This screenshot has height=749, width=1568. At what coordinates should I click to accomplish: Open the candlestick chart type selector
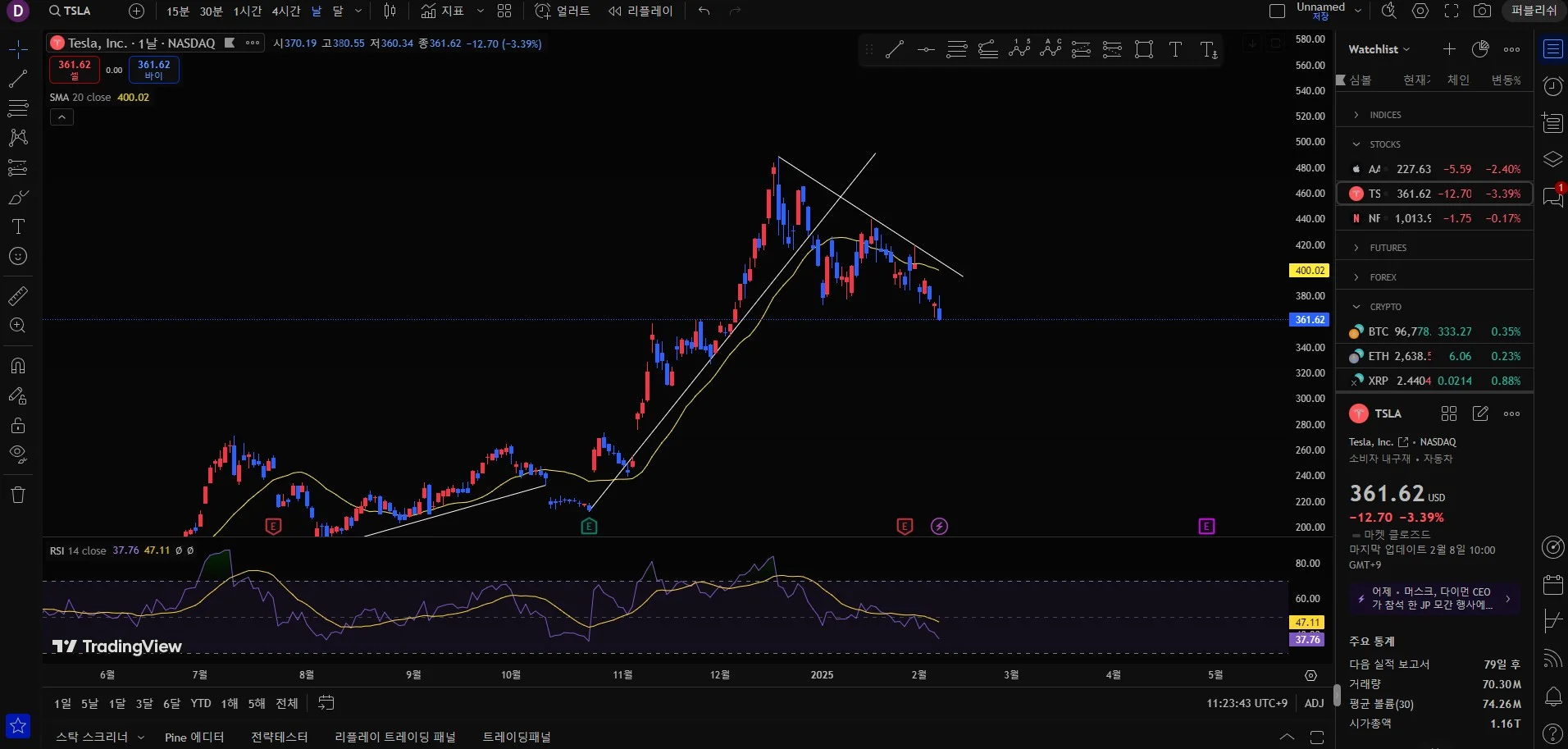pos(390,11)
